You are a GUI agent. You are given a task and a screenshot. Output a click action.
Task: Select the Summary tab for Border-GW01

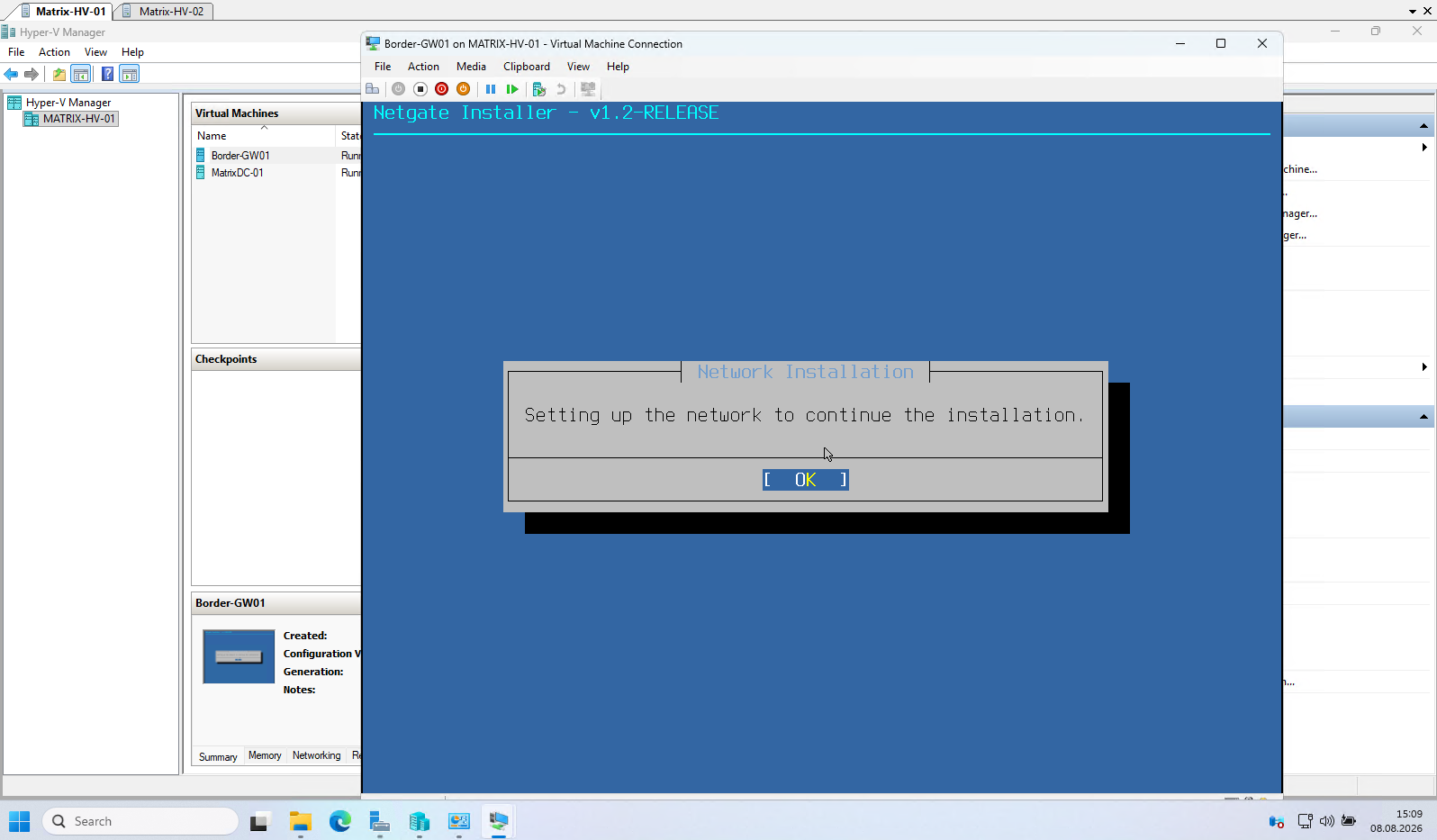(218, 756)
